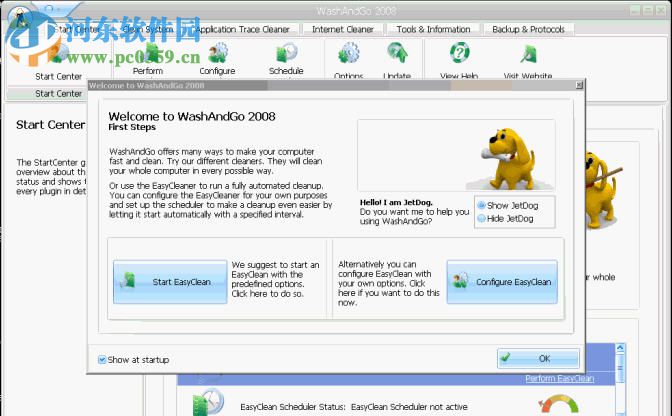Switch to the Internet Cleaner tab

[x=343, y=29]
